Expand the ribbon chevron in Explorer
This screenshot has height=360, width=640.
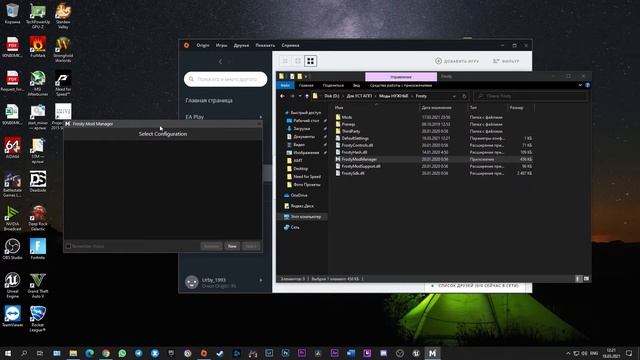pos(580,85)
